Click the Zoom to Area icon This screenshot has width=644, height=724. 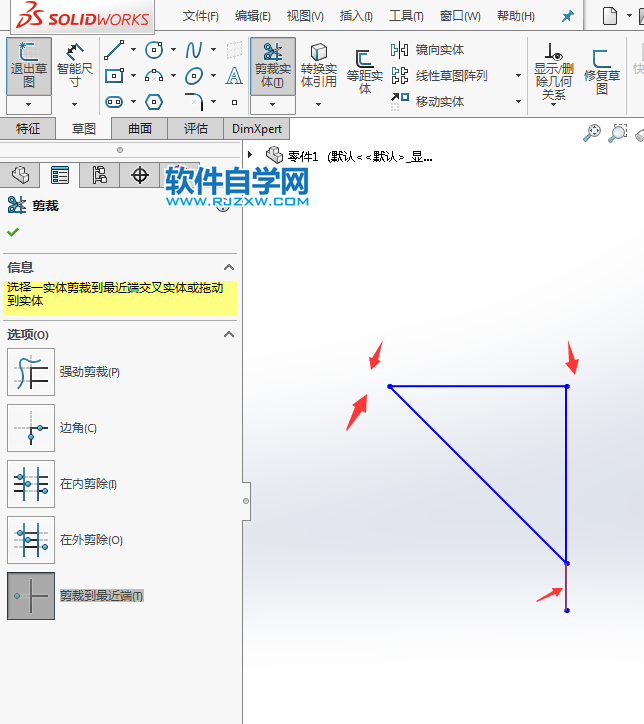[618, 133]
